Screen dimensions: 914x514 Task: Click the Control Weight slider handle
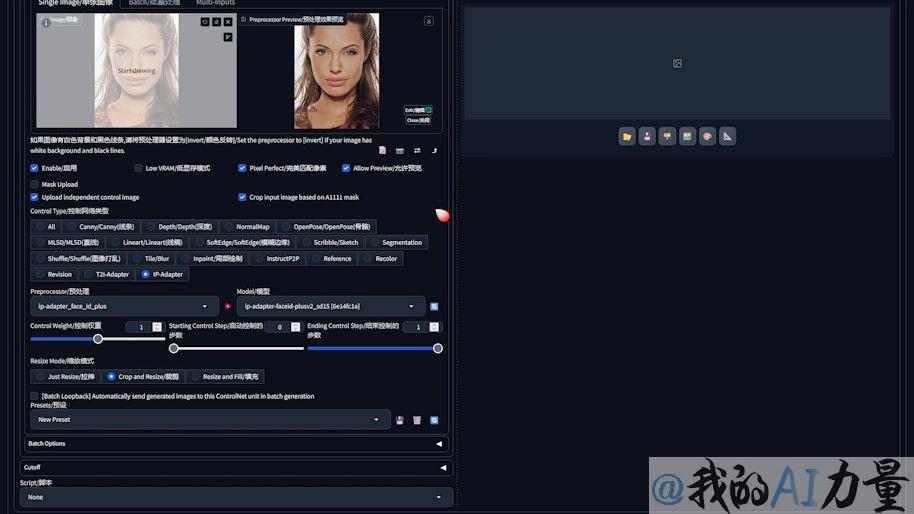point(98,339)
